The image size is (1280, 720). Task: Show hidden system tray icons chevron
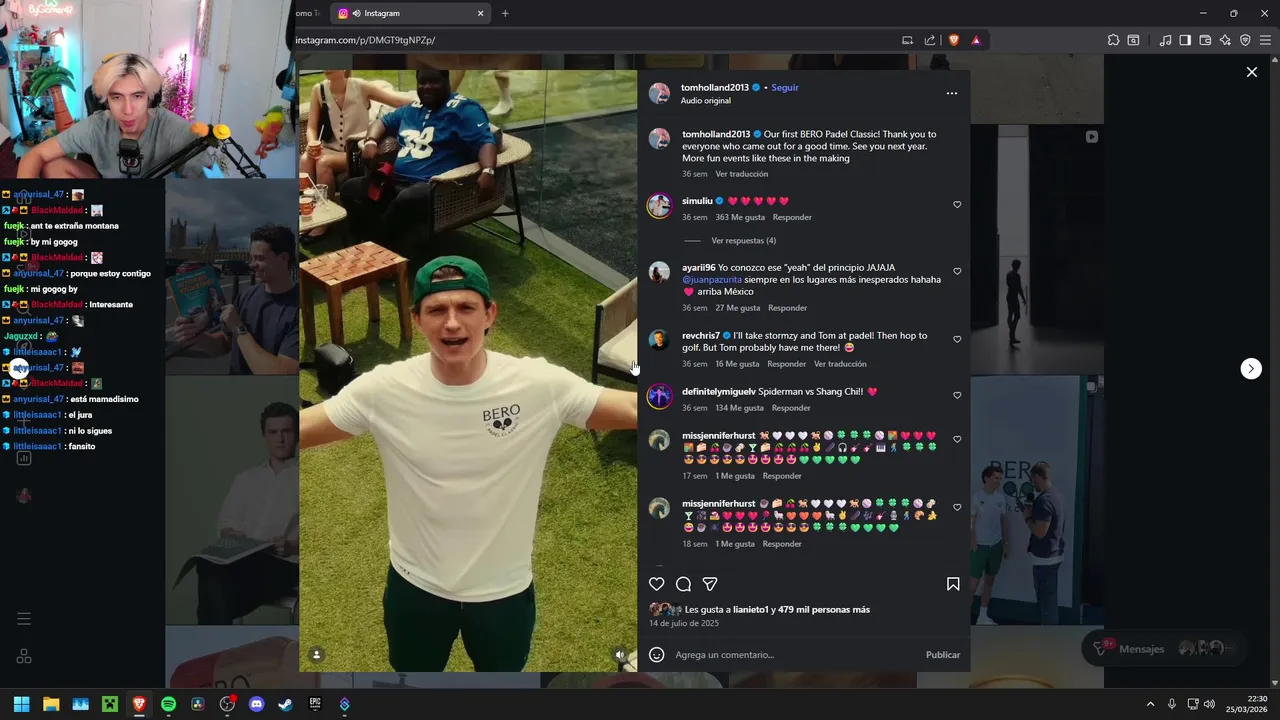click(x=1150, y=704)
